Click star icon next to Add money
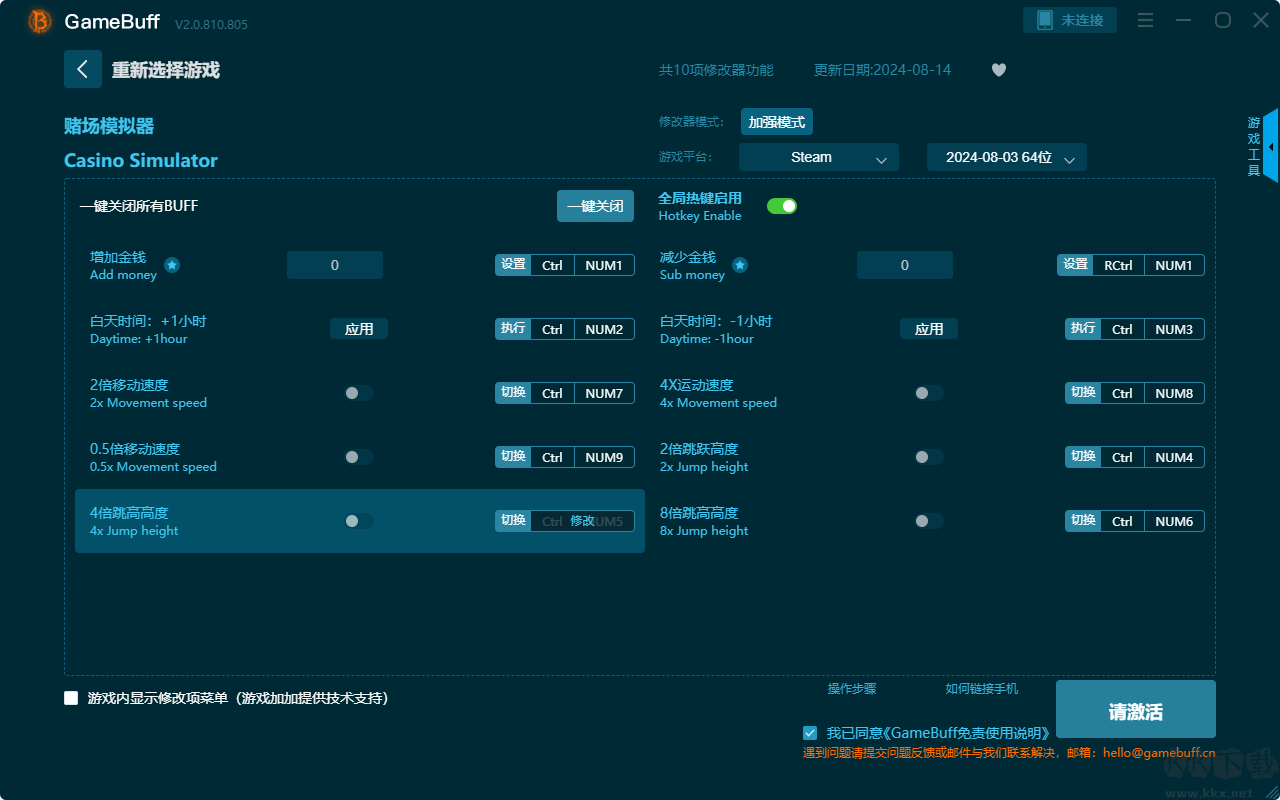Image resolution: width=1280 pixels, height=800 pixels. [172, 265]
